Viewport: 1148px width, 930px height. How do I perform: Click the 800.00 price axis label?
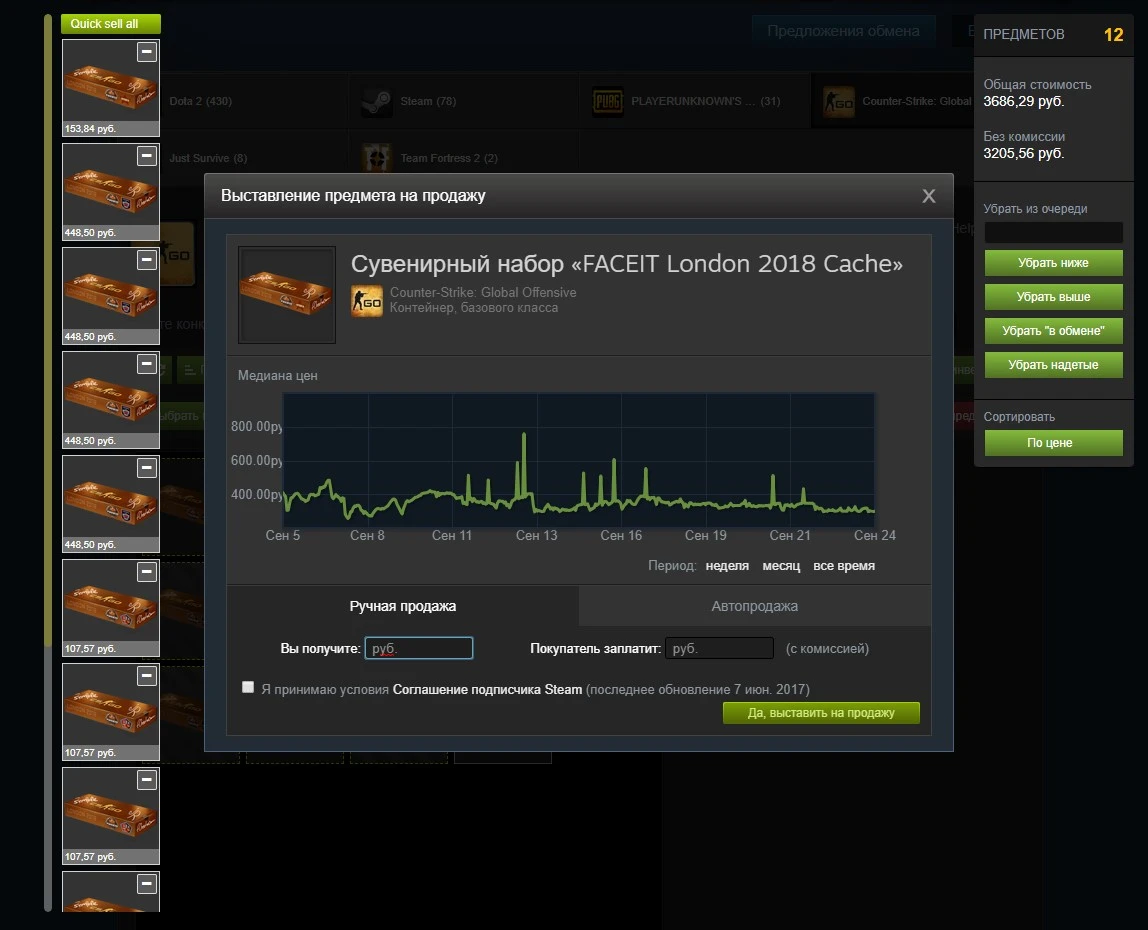256,426
